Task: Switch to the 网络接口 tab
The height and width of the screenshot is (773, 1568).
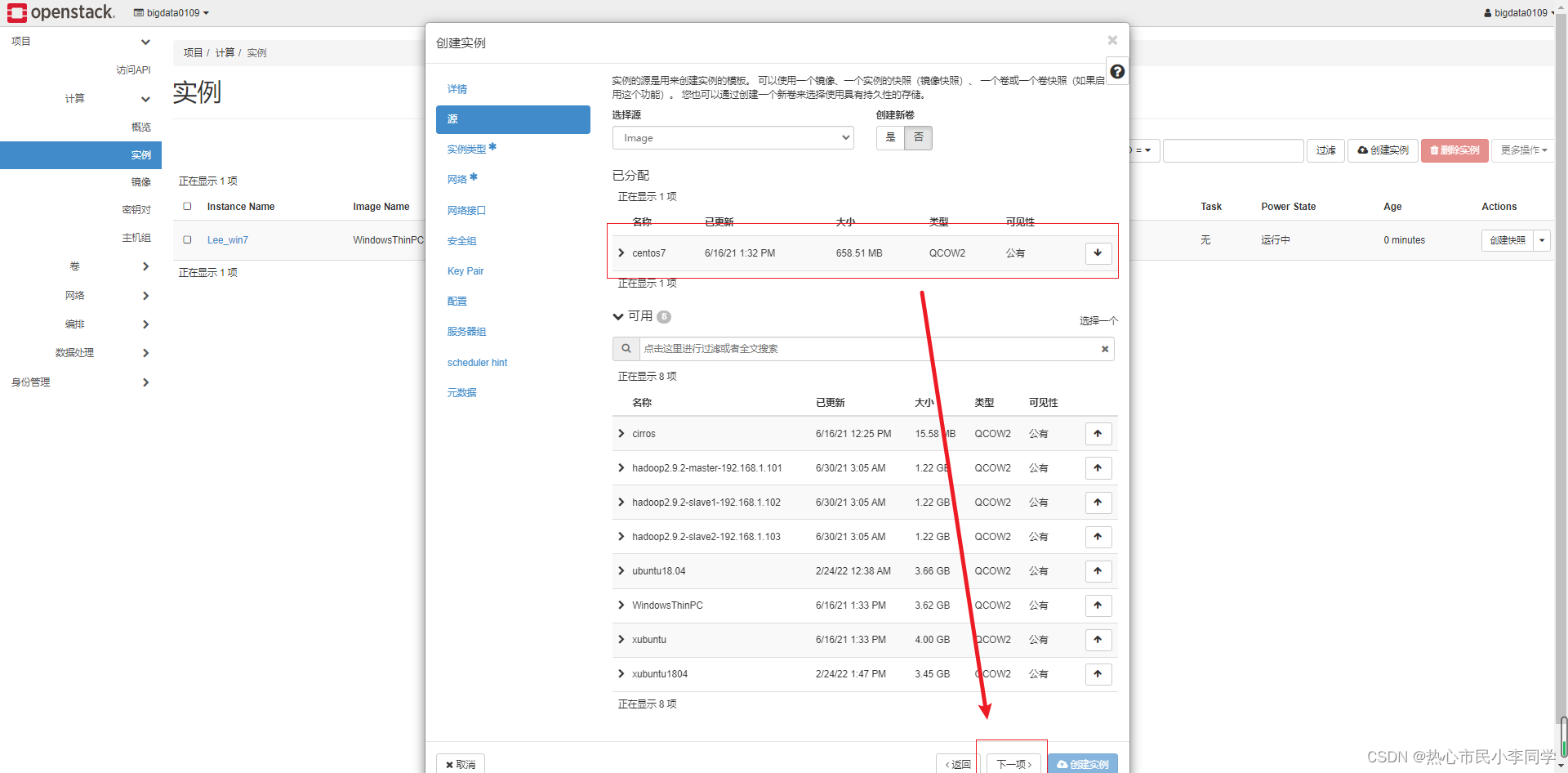Action: point(466,210)
